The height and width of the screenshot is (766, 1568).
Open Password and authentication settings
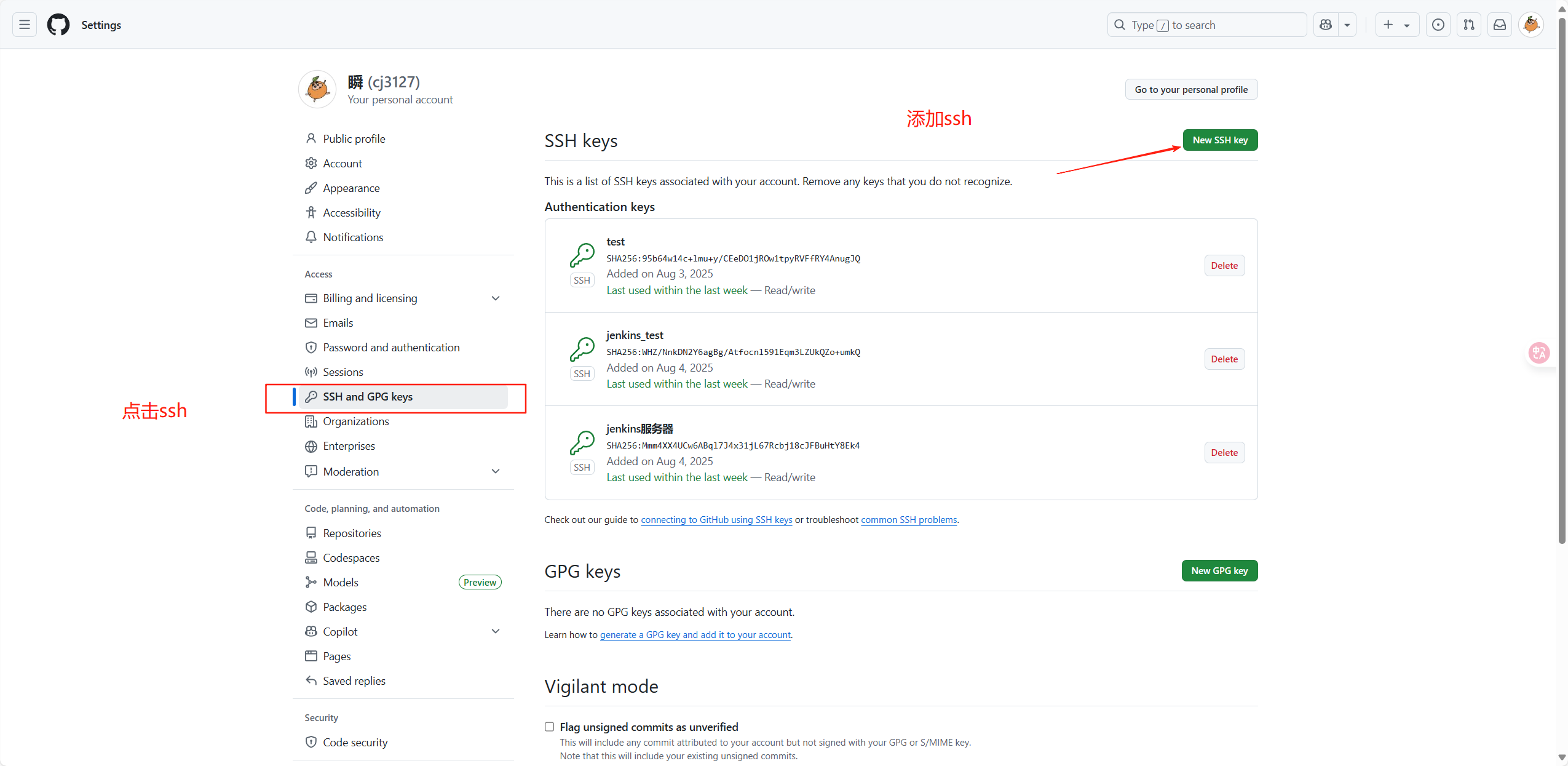(403, 347)
